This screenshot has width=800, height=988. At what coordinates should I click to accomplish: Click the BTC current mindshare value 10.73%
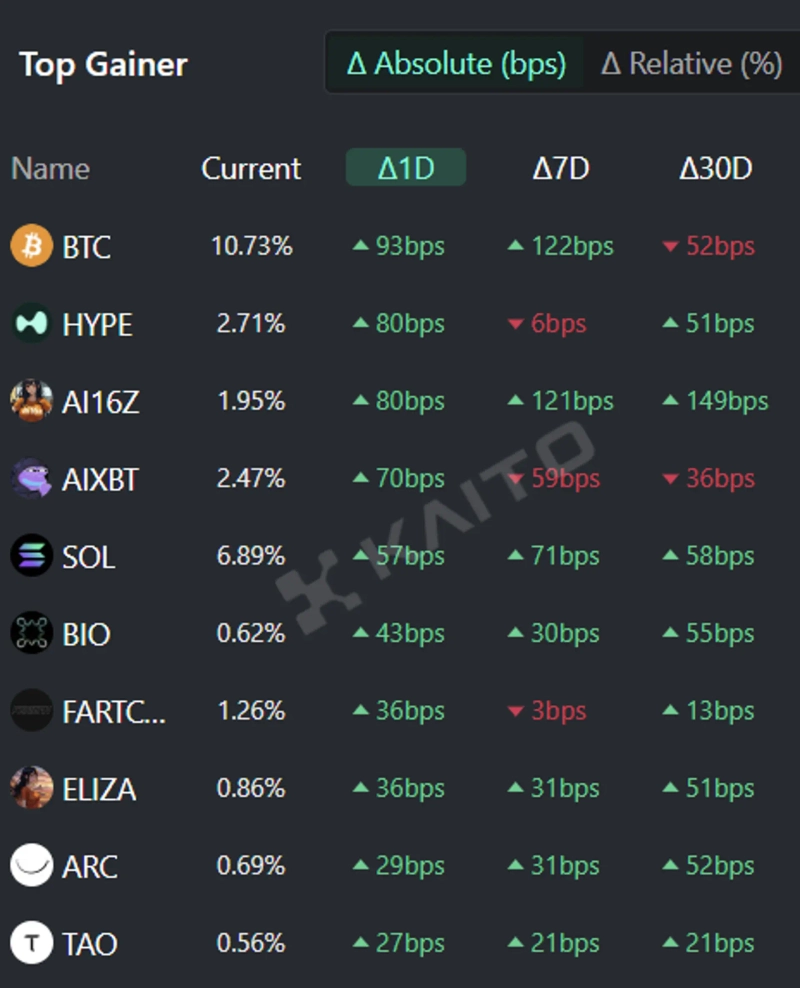[252, 246]
